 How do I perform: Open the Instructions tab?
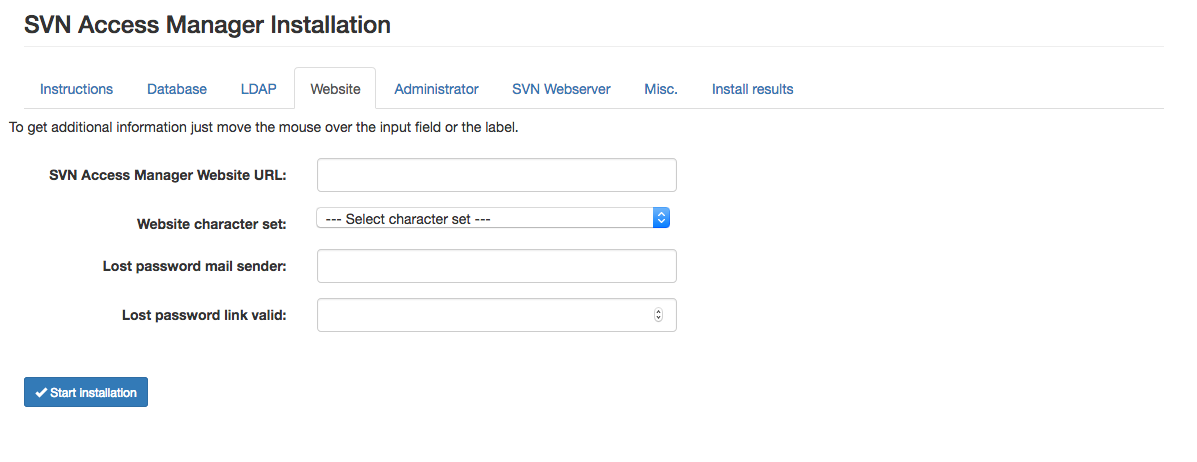(76, 89)
